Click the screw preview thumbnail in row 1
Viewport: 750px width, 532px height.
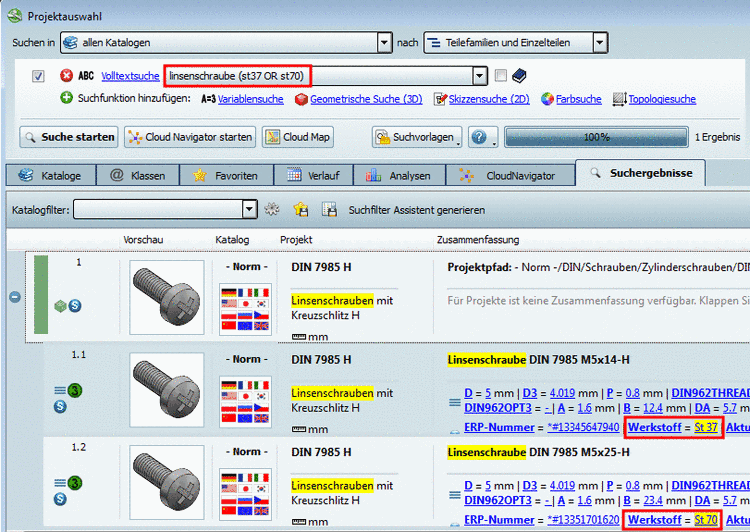pyautogui.click(x=166, y=297)
